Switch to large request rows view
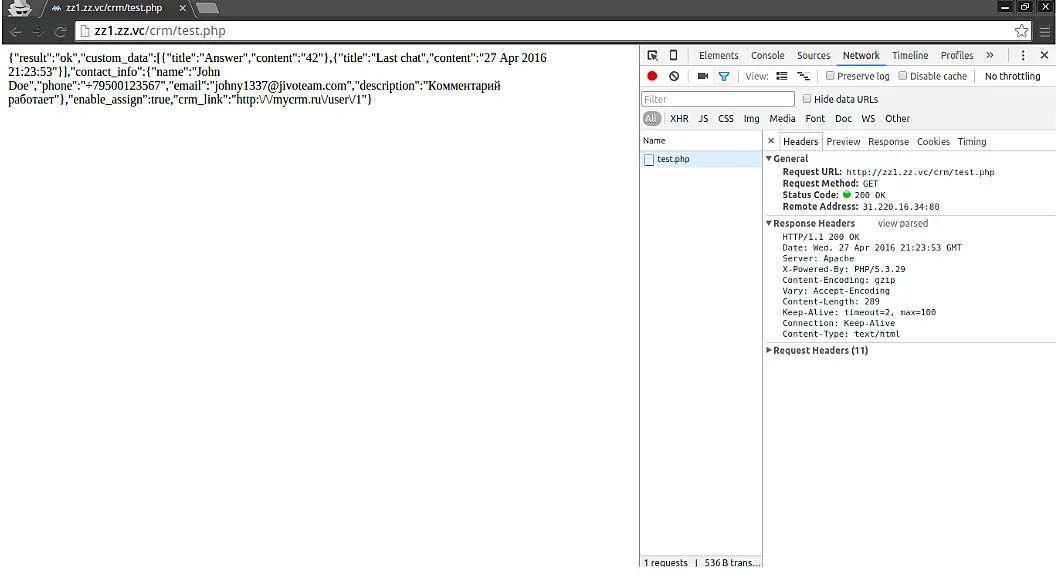The image size is (1058, 578). pos(782,76)
